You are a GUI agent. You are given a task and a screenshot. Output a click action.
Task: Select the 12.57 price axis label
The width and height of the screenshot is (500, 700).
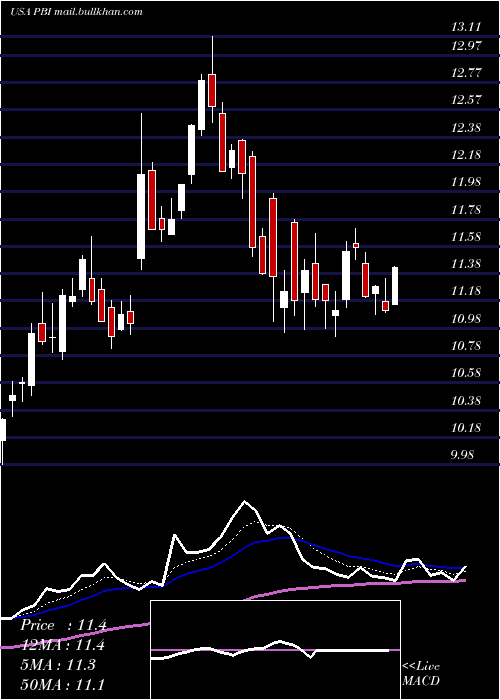(467, 100)
